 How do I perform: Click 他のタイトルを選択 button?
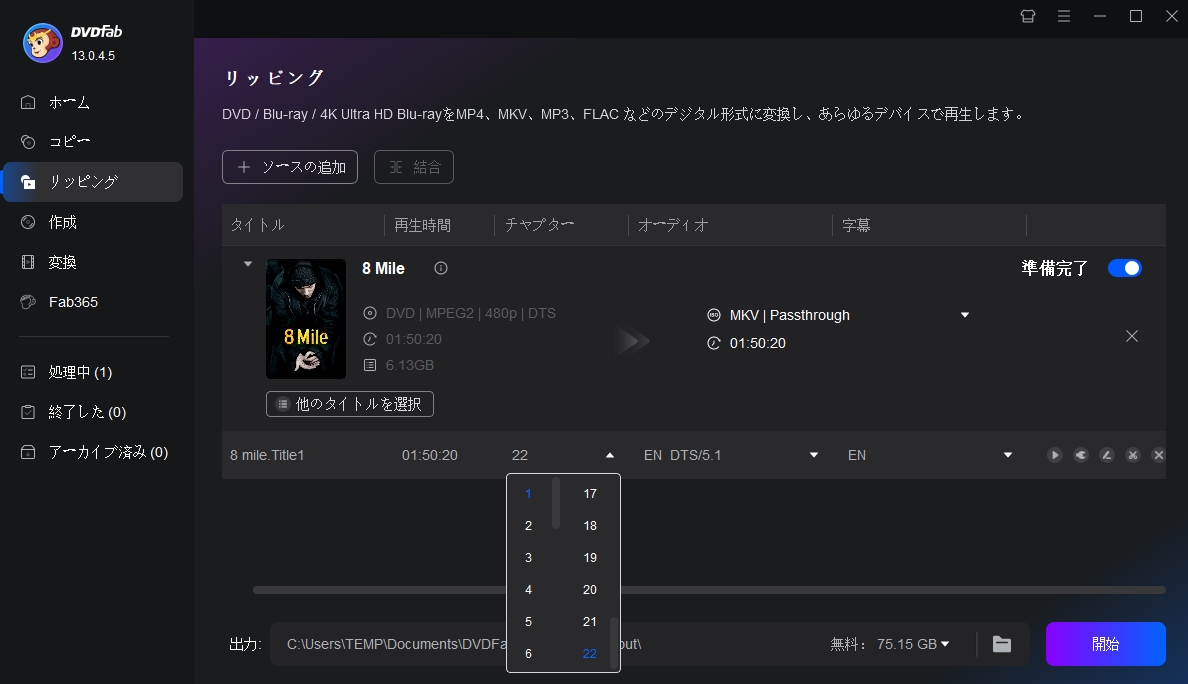349,404
